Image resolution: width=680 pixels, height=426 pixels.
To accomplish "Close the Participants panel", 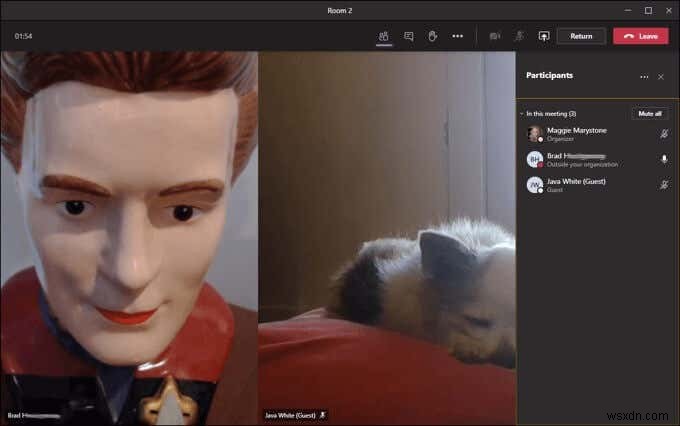I will pyautogui.click(x=660, y=77).
